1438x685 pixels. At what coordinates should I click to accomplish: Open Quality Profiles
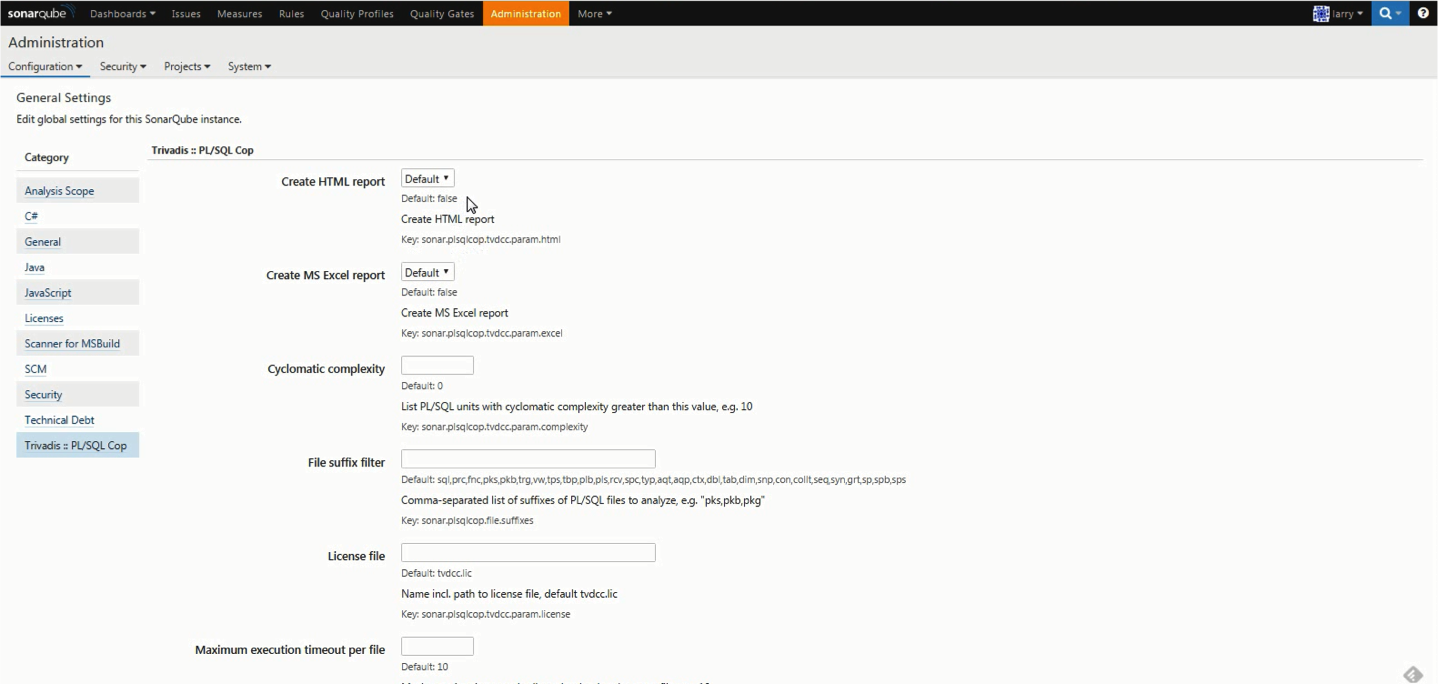357,14
